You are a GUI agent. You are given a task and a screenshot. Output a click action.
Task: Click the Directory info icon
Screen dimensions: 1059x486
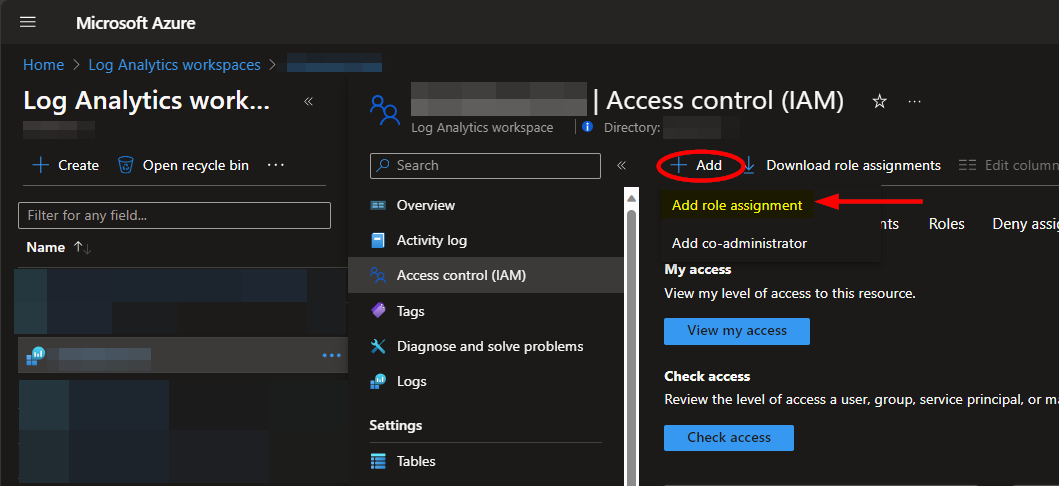click(588, 127)
